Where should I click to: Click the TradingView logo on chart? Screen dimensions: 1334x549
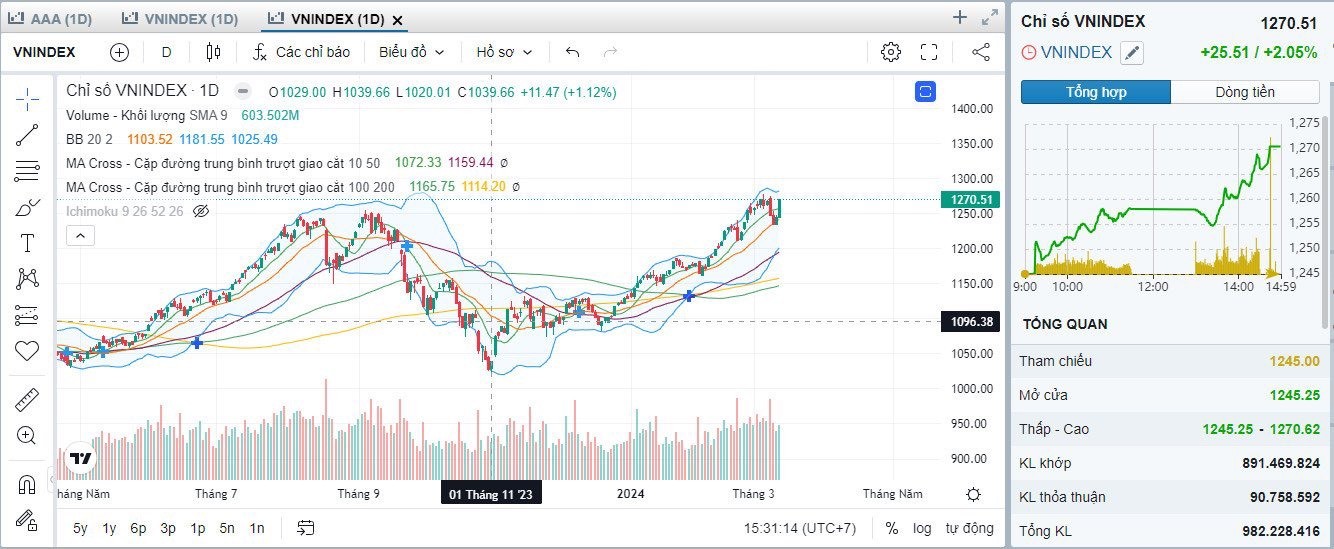tap(81, 459)
